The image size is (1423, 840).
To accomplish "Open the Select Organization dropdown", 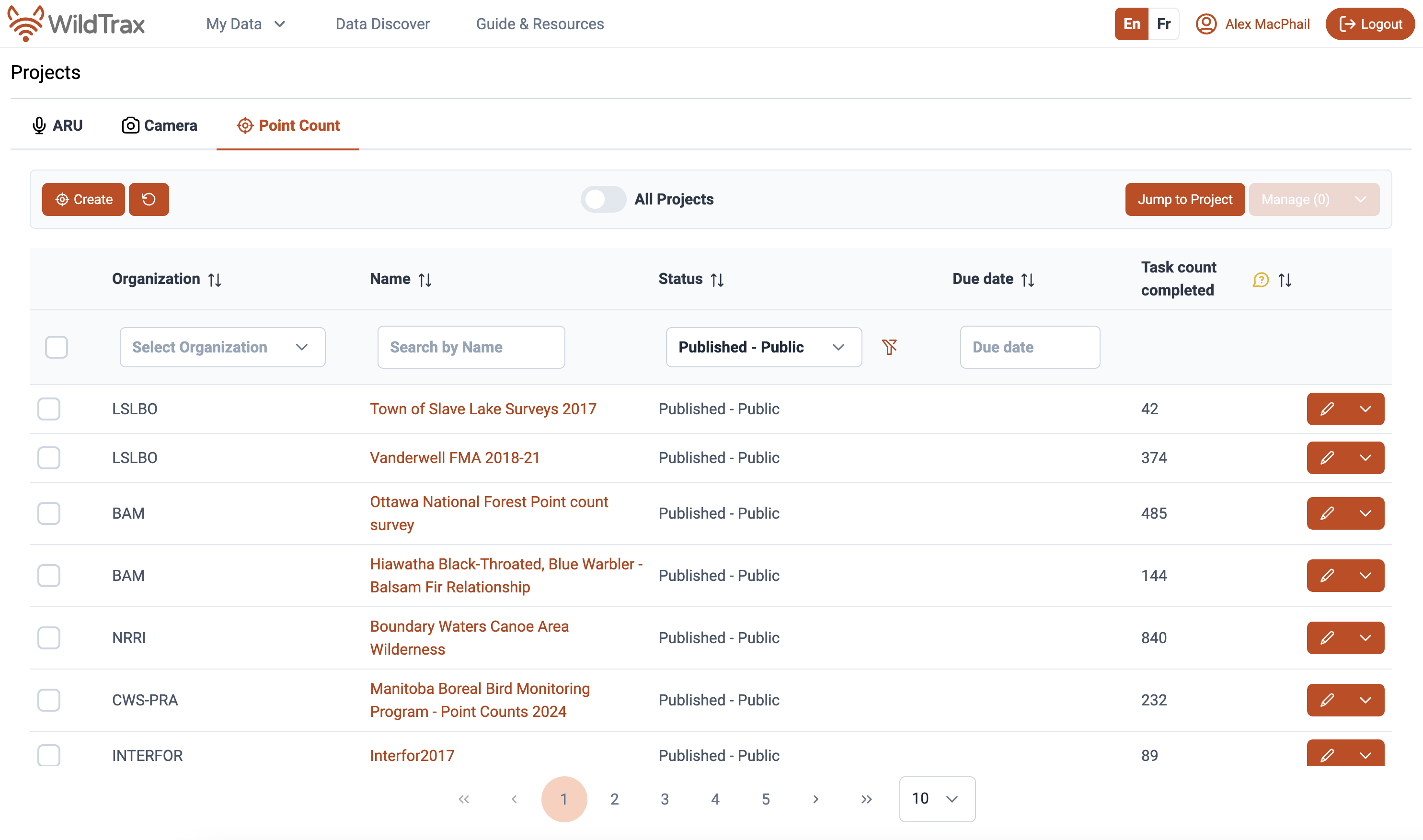I will coord(222,347).
